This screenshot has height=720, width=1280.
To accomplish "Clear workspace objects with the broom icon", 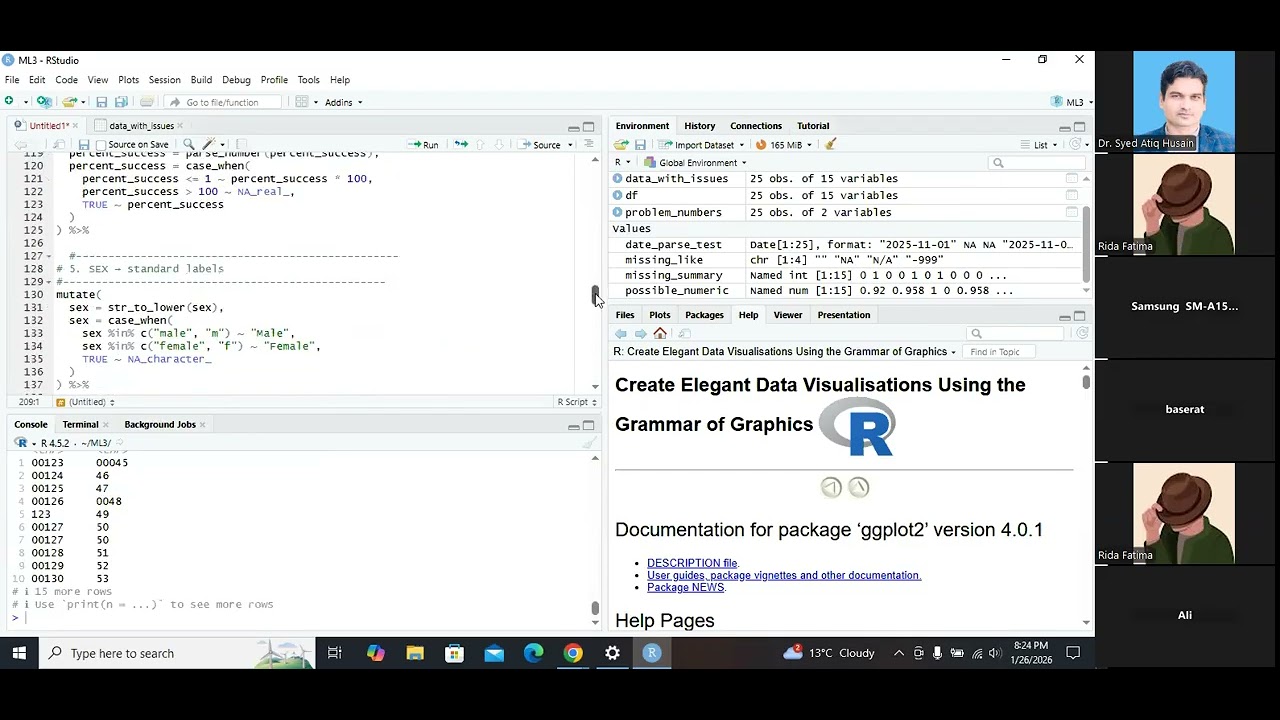I will pyautogui.click(x=830, y=145).
